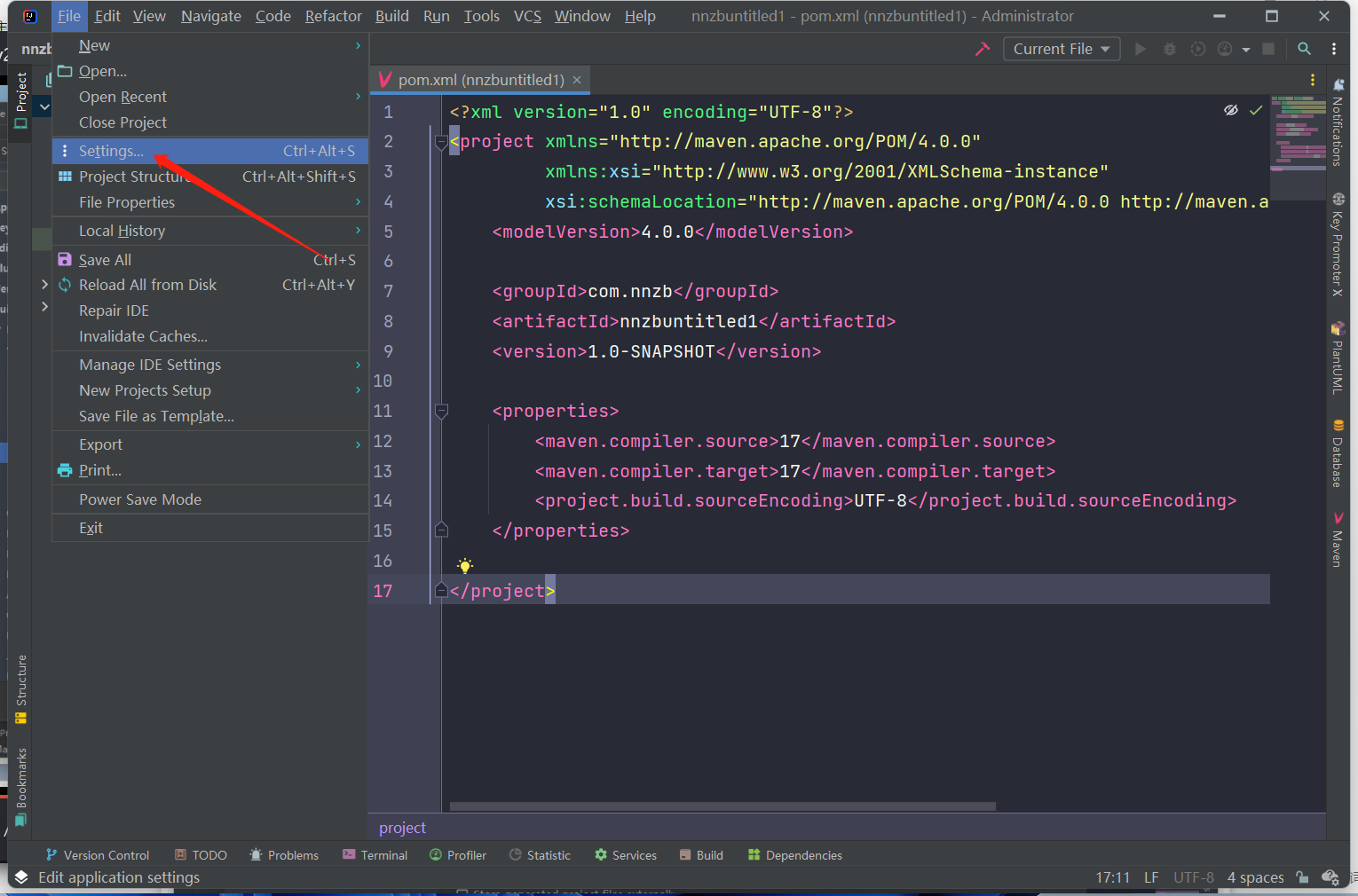Expand the Export submenu
Viewport: 1358px width, 896px height.
click(100, 444)
